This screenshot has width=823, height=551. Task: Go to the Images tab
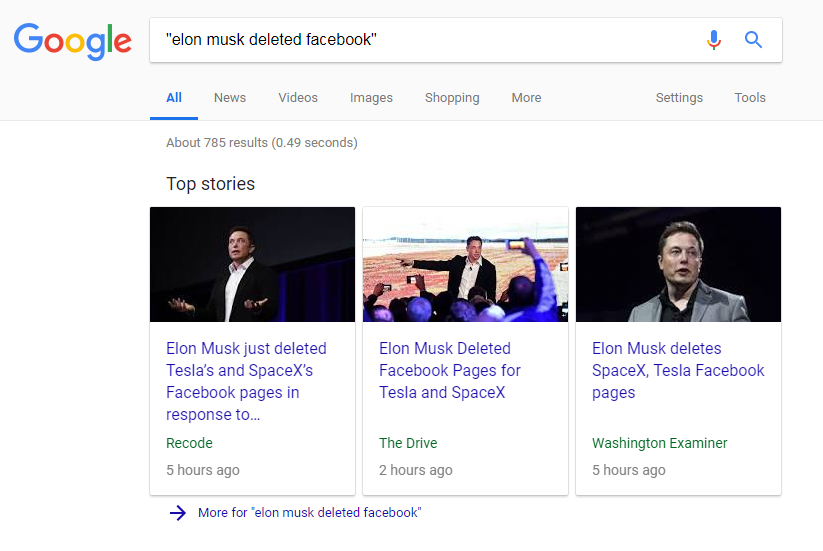pyautogui.click(x=371, y=98)
